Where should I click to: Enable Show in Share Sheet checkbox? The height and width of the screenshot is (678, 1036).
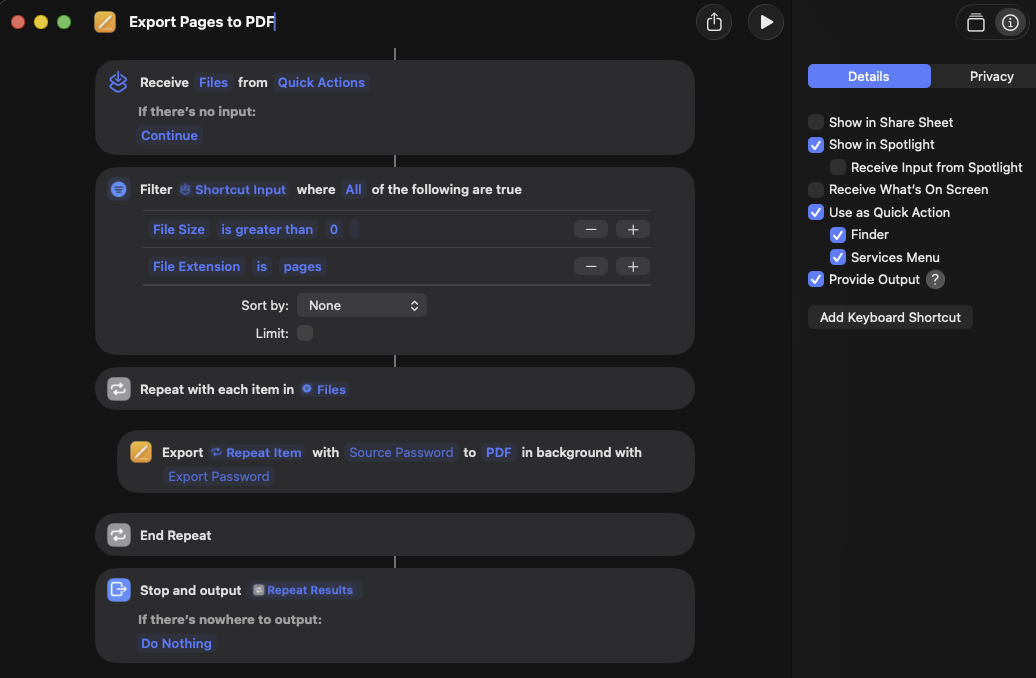pyautogui.click(x=816, y=122)
